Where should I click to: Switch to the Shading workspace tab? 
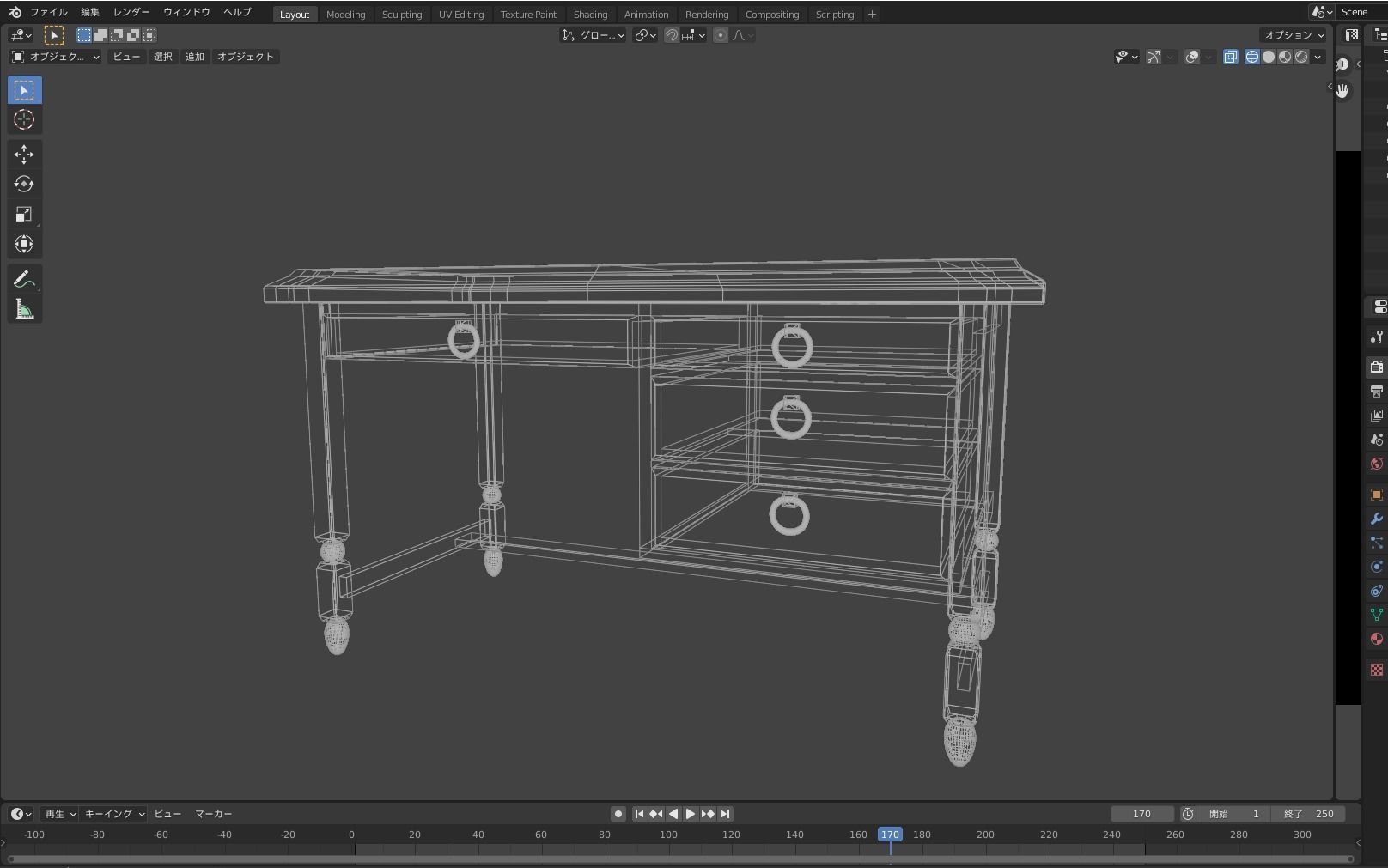[x=590, y=14]
